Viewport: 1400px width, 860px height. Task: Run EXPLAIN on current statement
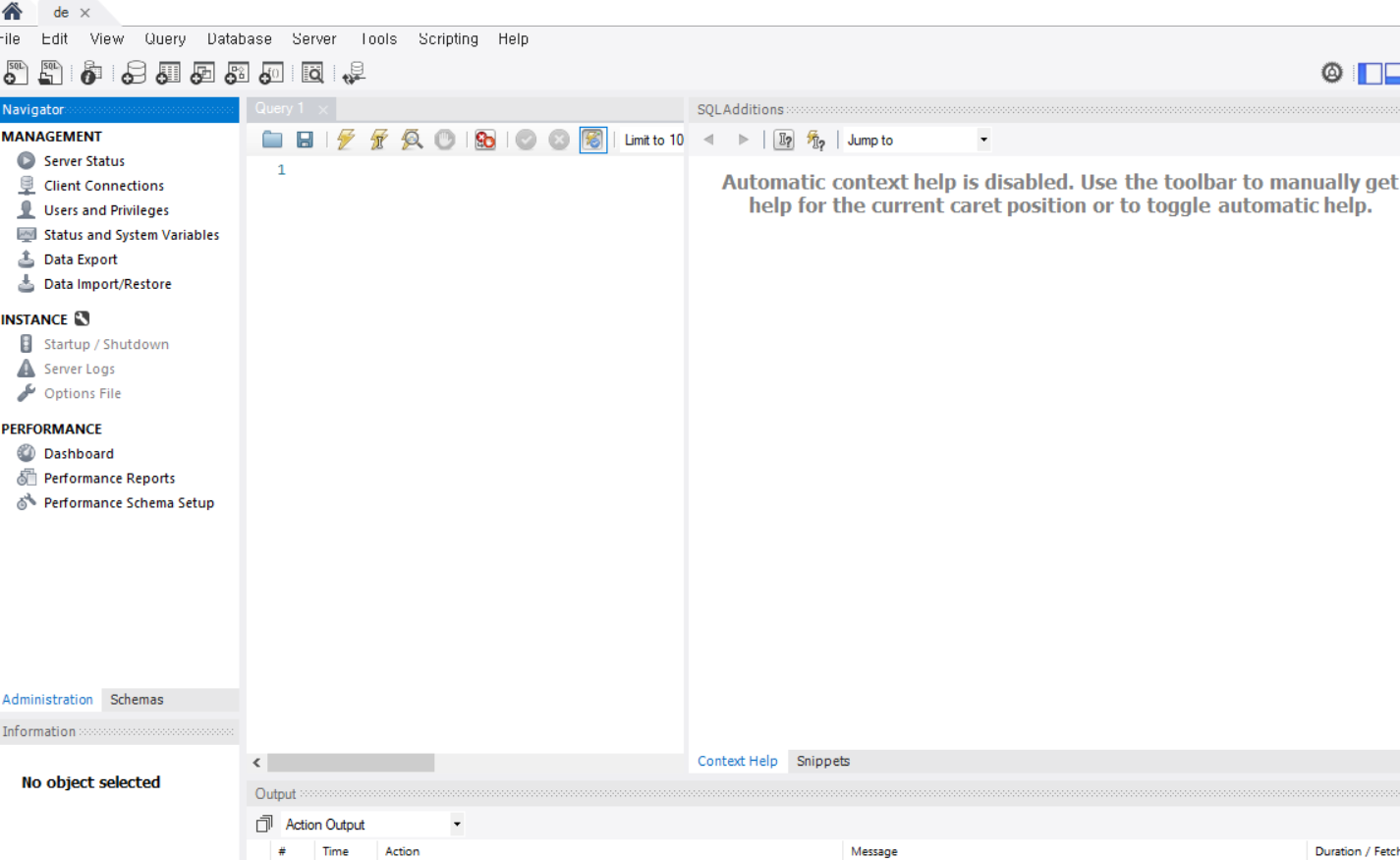pos(412,140)
